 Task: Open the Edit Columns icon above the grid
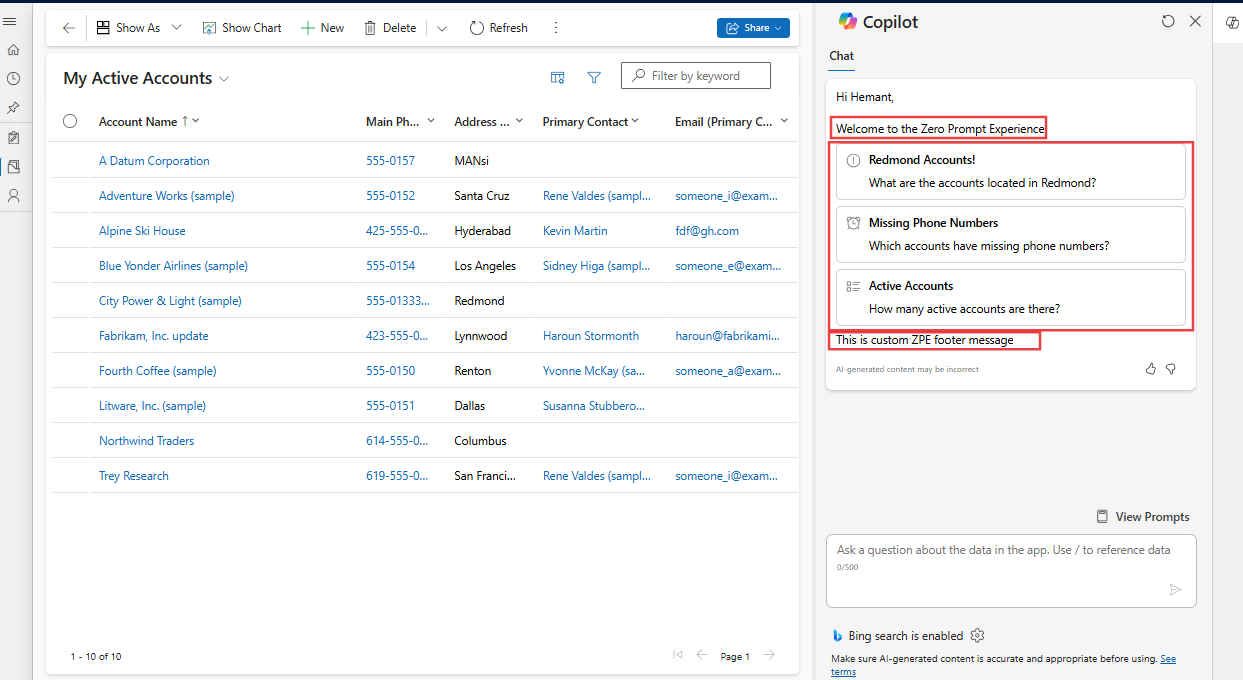click(557, 77)
